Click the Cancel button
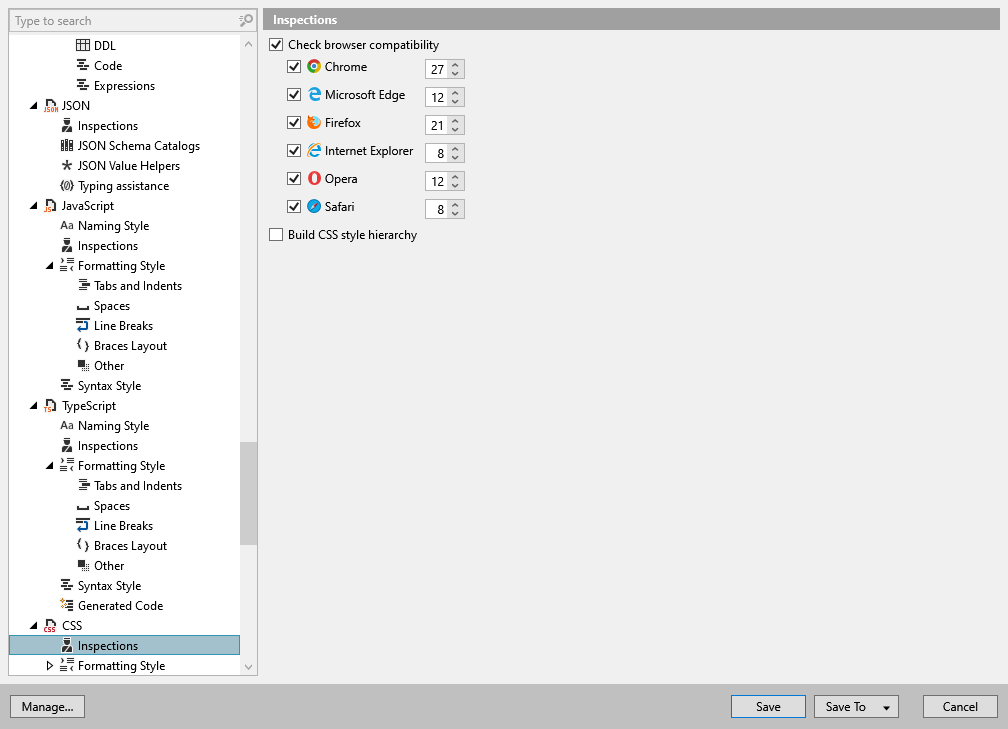The width and height of the screenshot is (1008, 729). [x=960, y=706]
